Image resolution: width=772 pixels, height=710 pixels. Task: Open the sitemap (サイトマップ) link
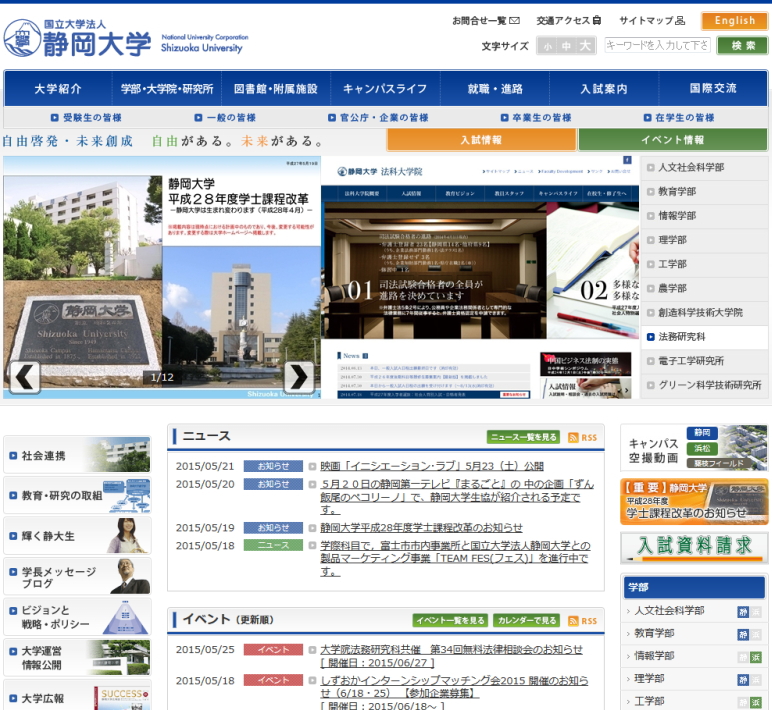click(x=651, y=20)
